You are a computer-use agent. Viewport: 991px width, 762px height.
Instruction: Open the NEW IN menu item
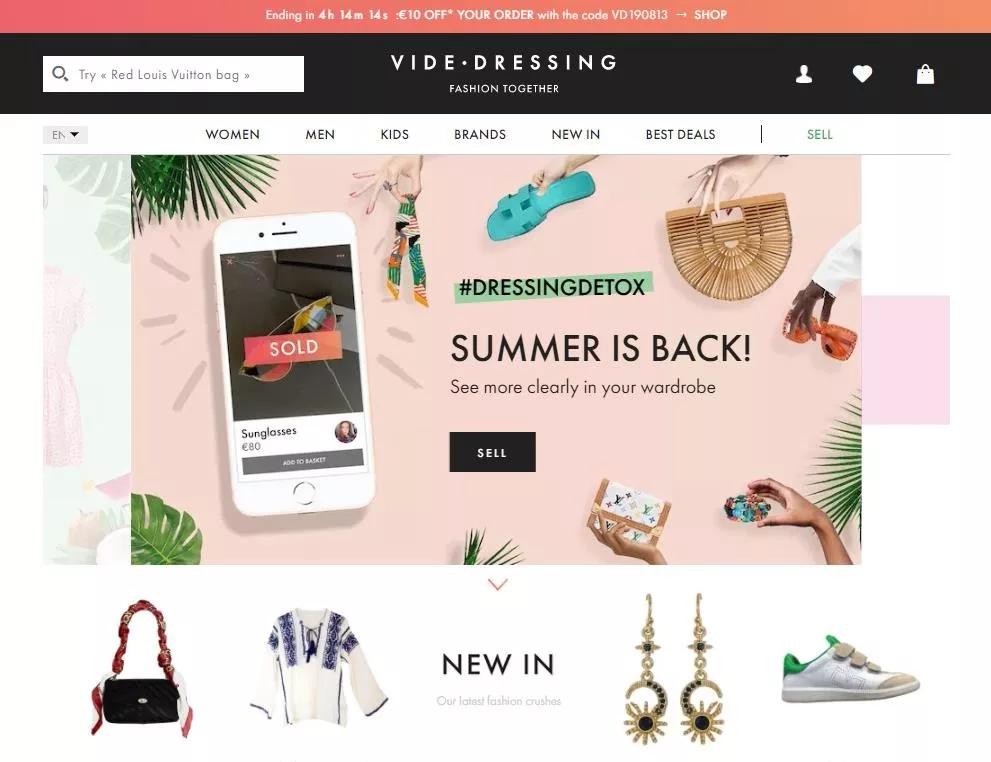tap(576, 135)
